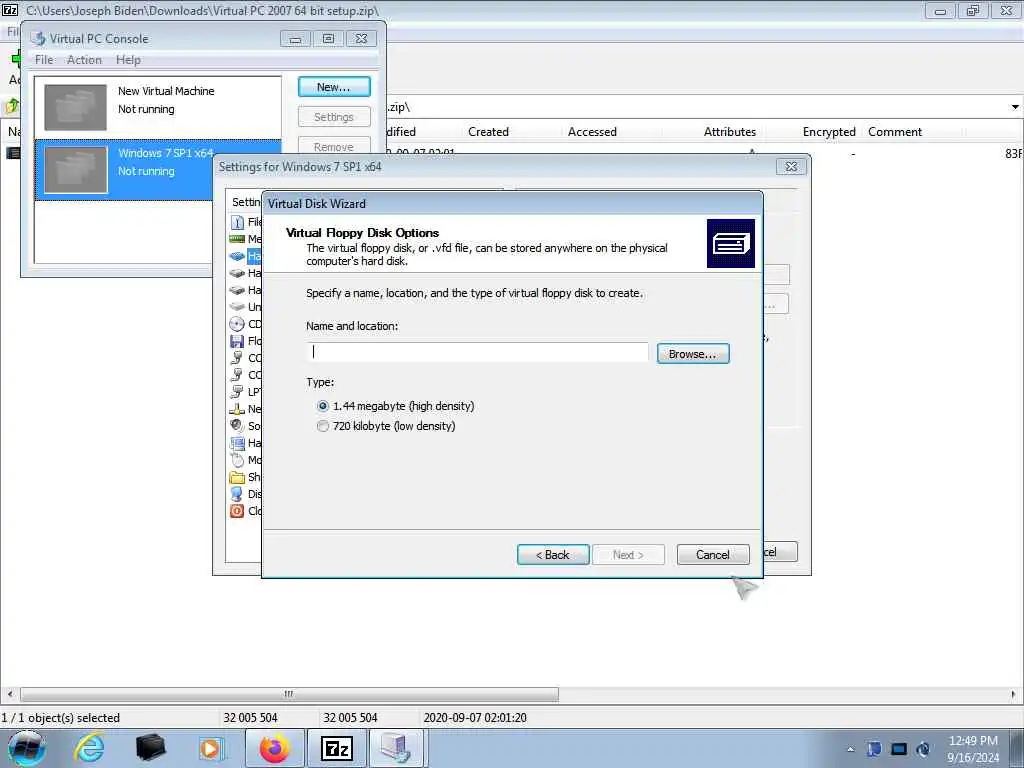Open Help menu in Virtual PC Console
Screen dimensions: 1024x768
(128, 59)
